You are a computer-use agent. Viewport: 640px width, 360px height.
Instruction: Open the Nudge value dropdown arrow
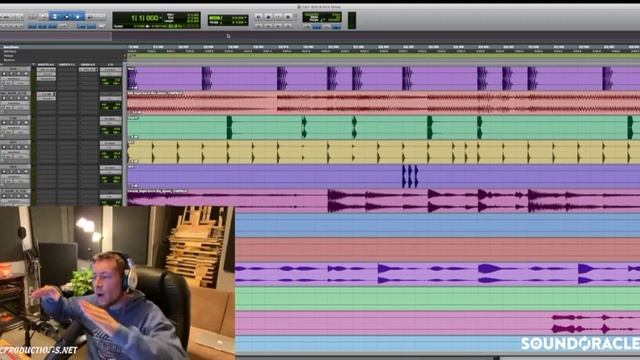[x=246, y=22]
